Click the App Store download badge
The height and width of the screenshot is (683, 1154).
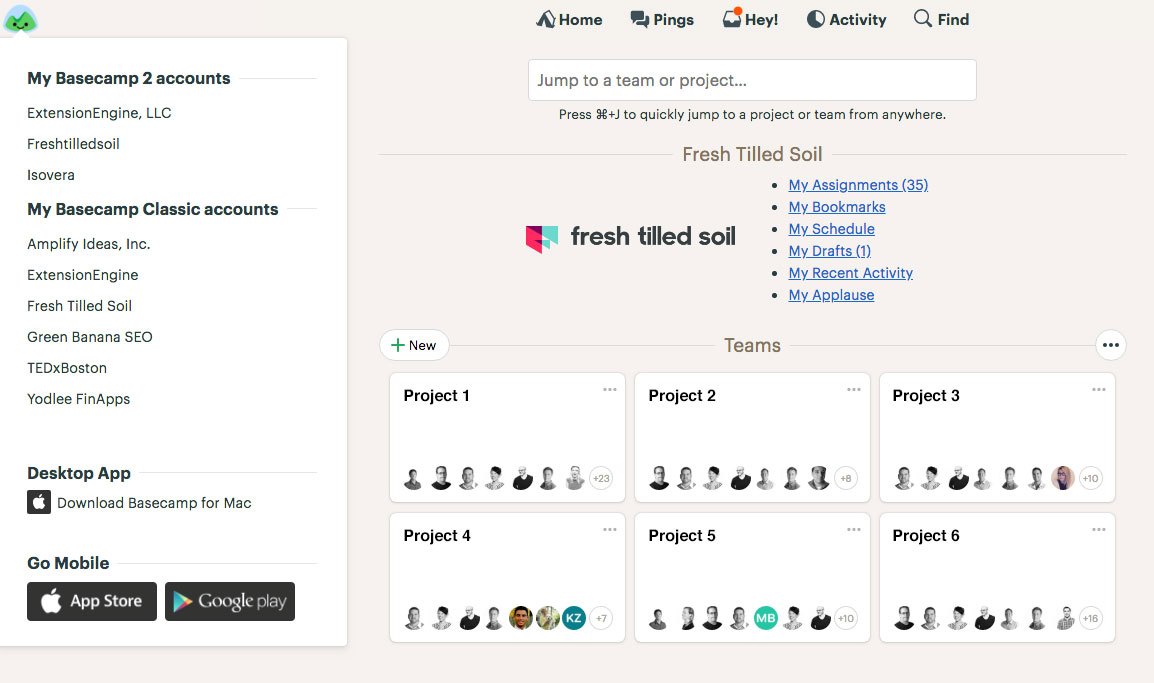(x=91, y=601)
